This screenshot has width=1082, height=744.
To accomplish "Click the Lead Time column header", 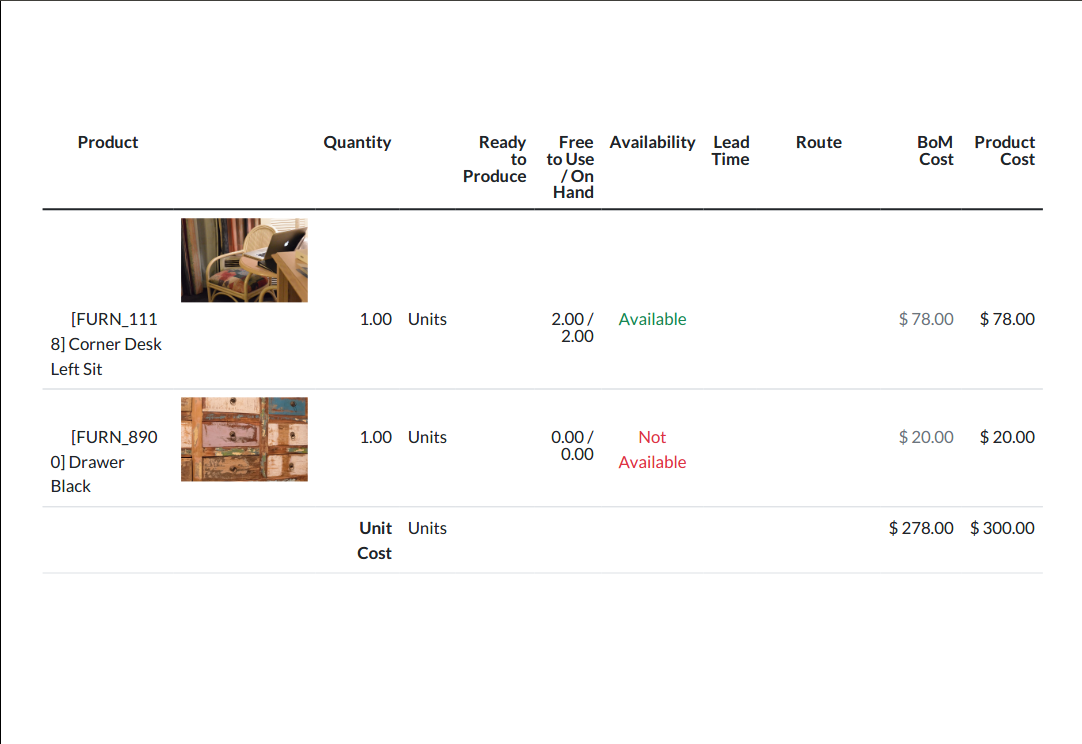I will pos(731,150).
